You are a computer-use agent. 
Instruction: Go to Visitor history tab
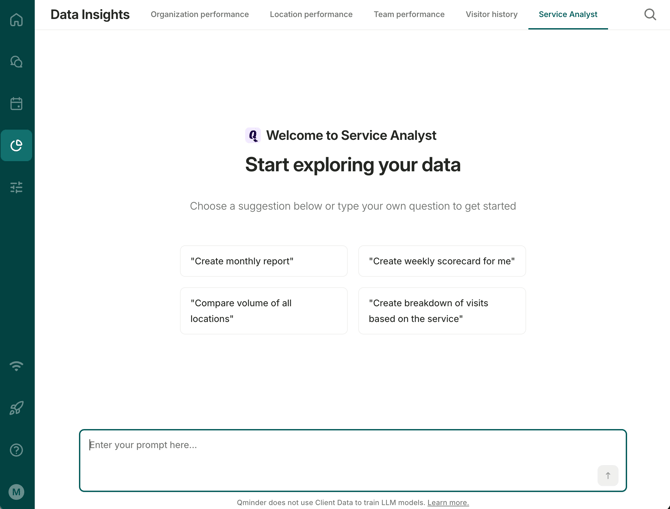tap(491, 15)
